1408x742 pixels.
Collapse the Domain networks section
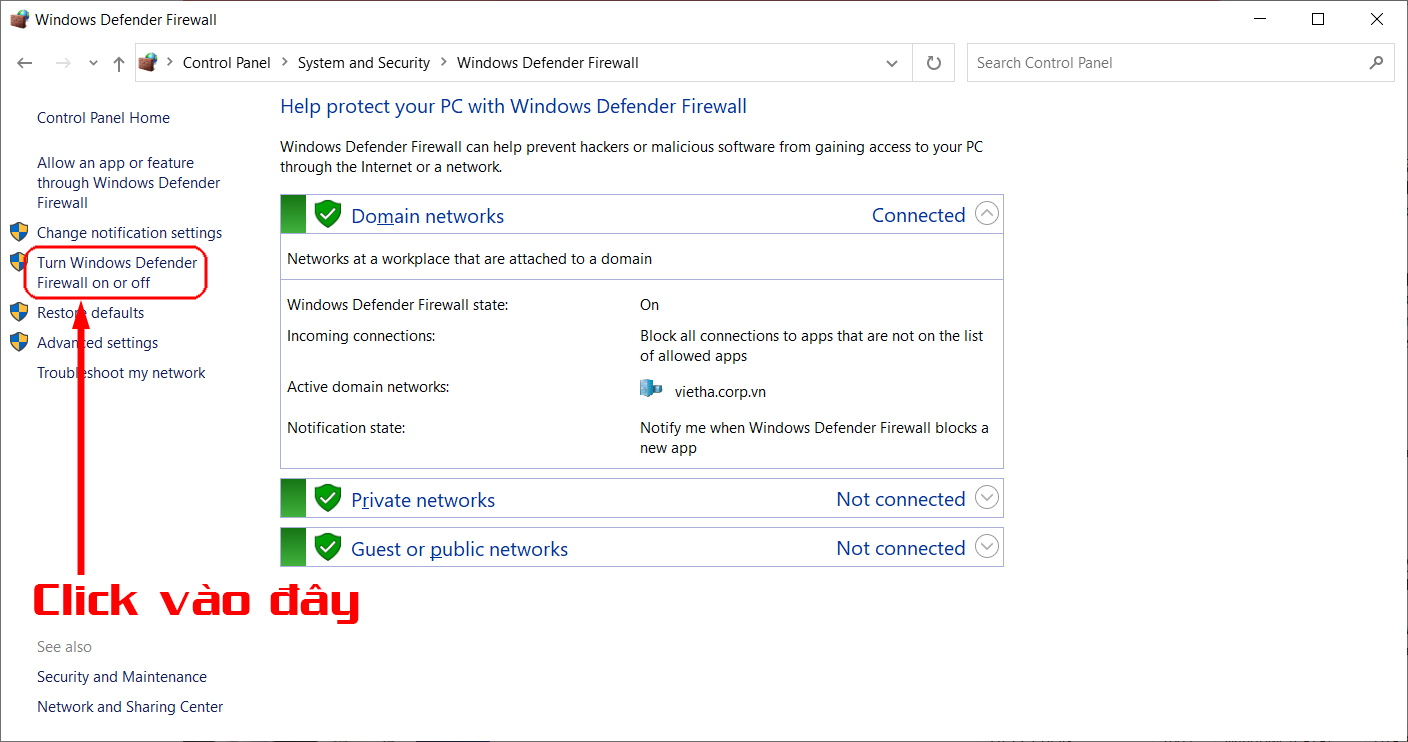coord(987,214)
